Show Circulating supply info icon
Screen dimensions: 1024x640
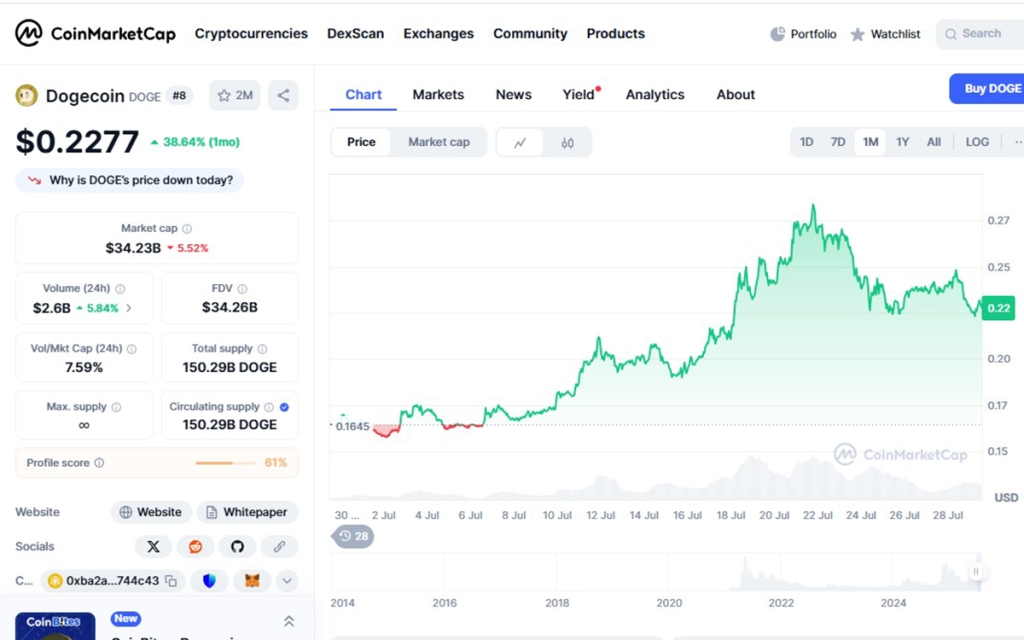click(269, 407)
